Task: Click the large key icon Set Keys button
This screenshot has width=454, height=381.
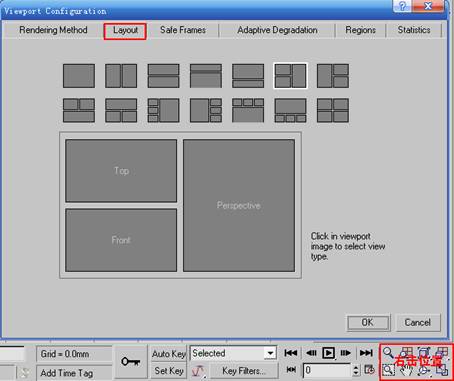Action: (x=130, y=362)
